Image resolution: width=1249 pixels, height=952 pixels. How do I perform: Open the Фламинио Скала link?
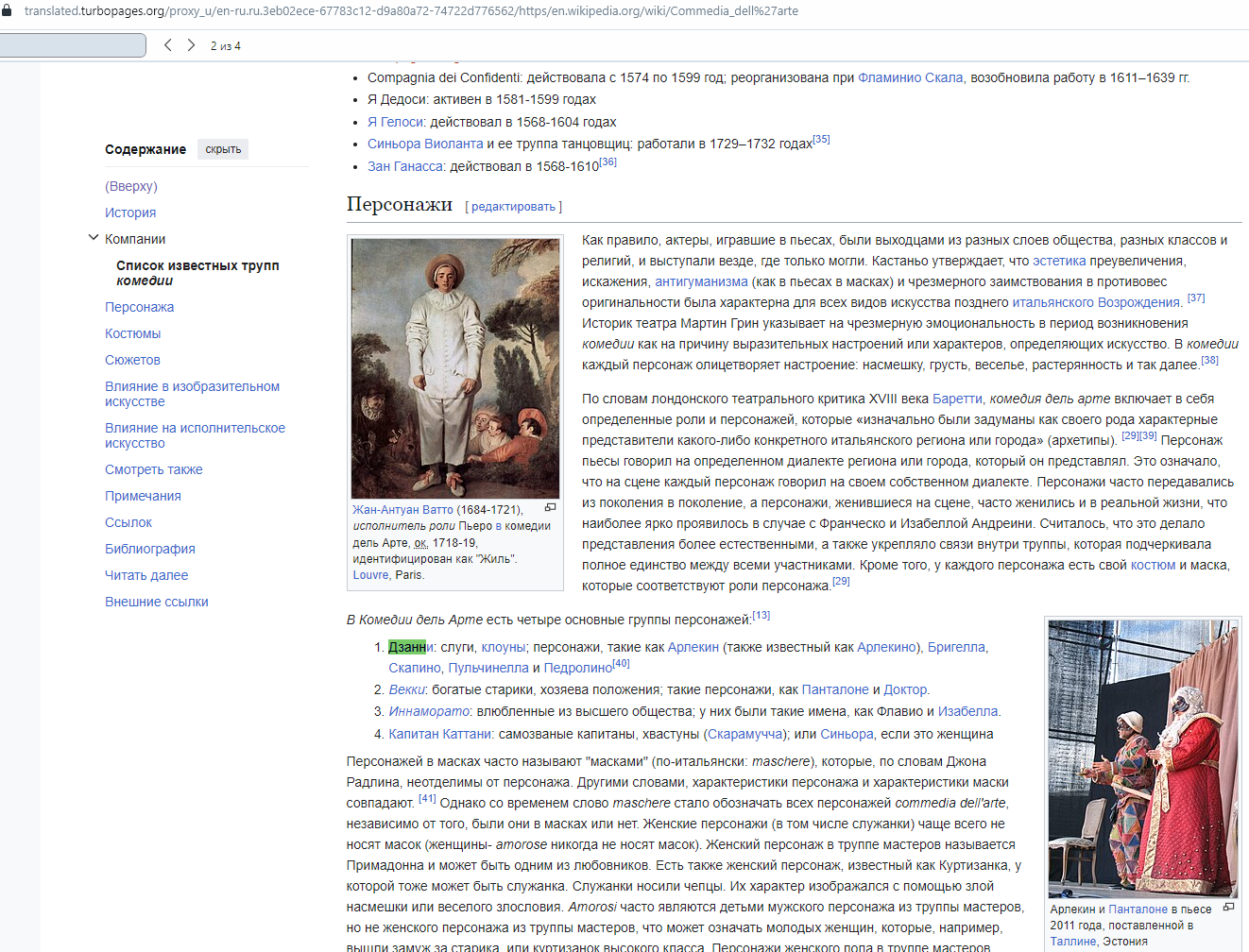point(910,77)
